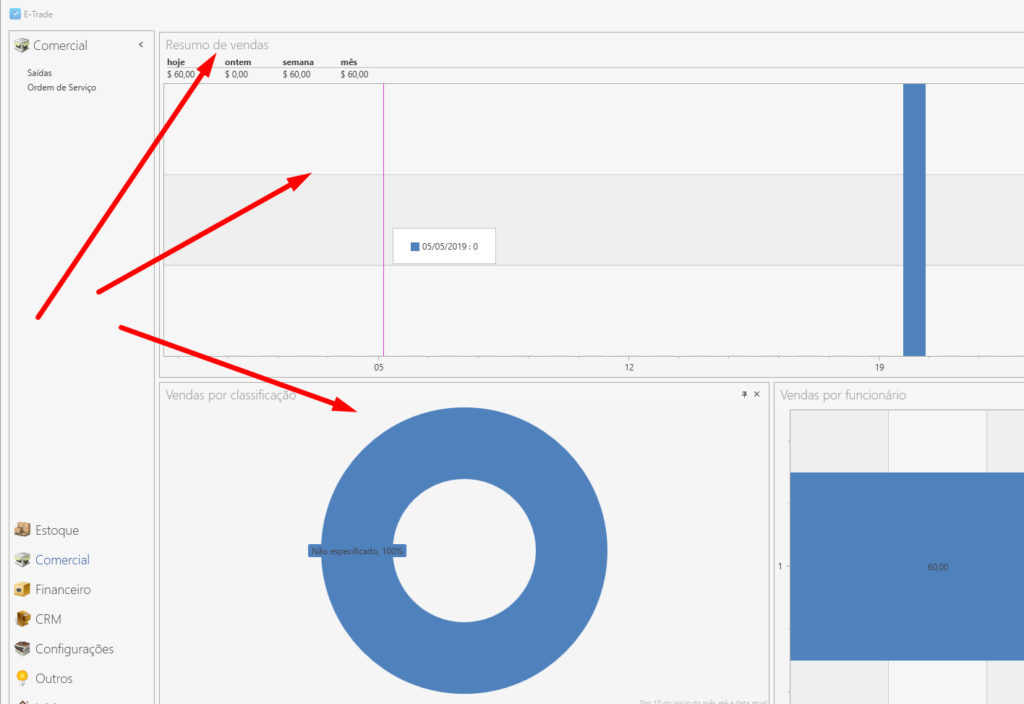Open the Estoque module icon
This screenshot has width=1024, height=704.
coord(22,530)
